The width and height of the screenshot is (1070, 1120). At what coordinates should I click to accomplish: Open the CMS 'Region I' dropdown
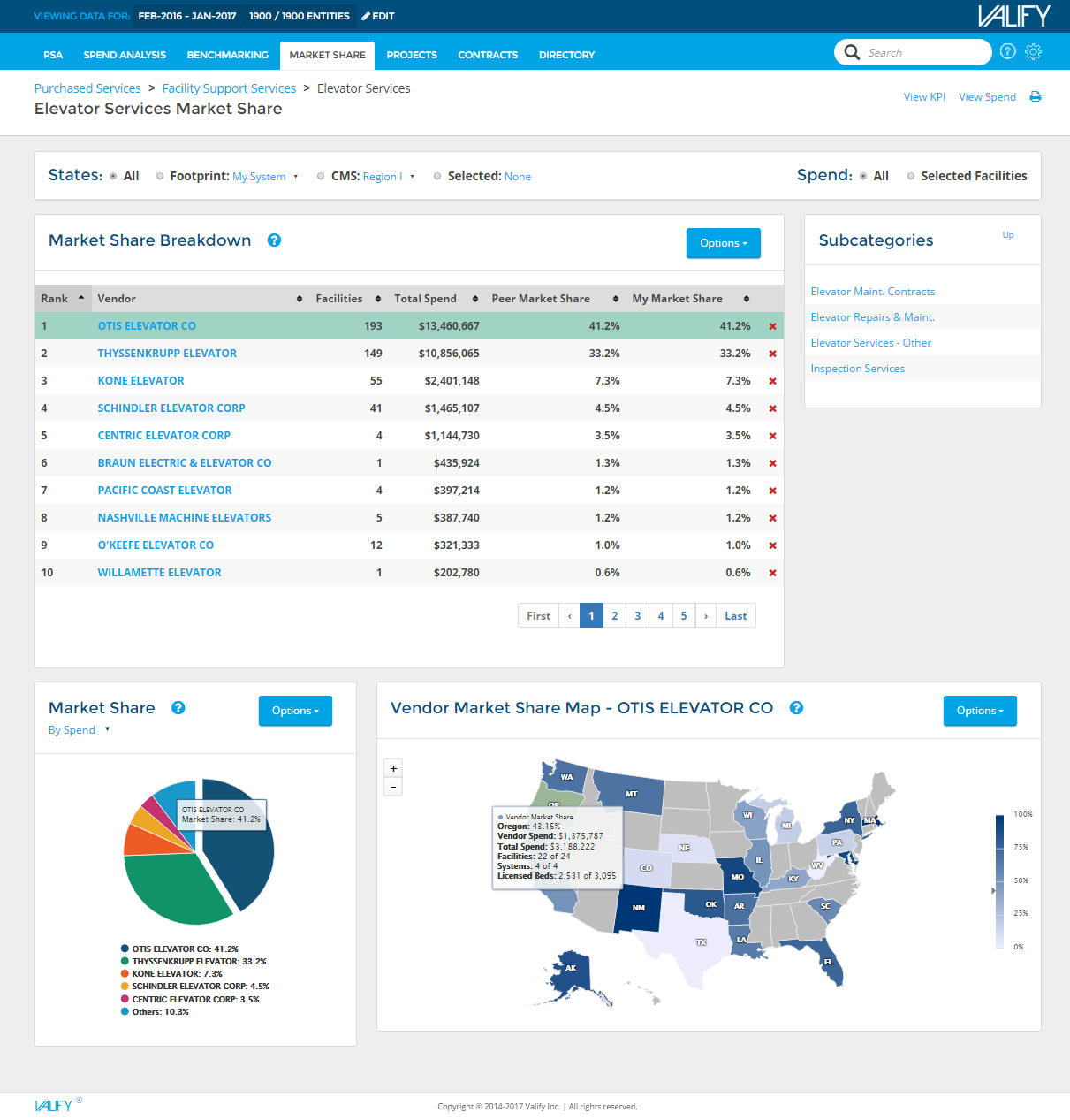389,177
